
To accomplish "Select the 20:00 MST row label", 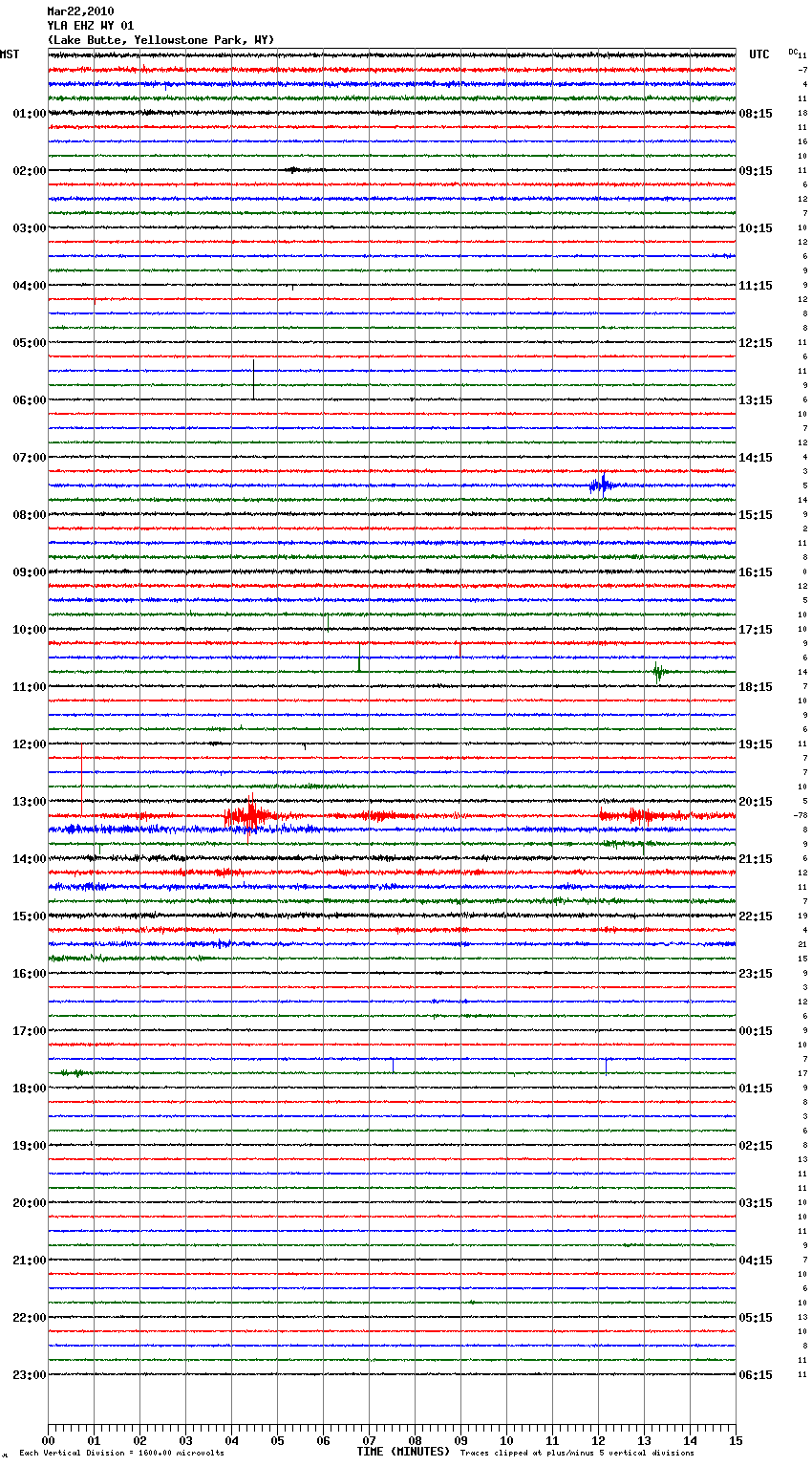I will coord(29,1203).
